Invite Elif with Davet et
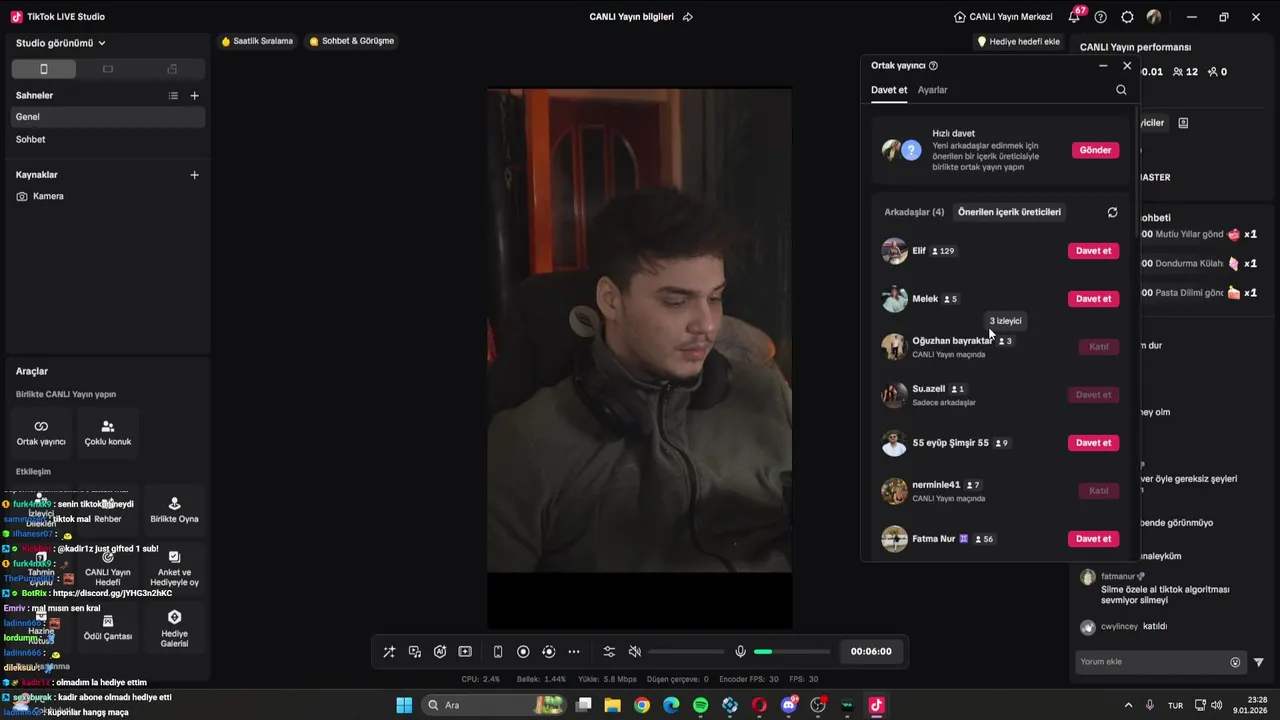Screen dimensions: 1280x720 click(1093, 251)
